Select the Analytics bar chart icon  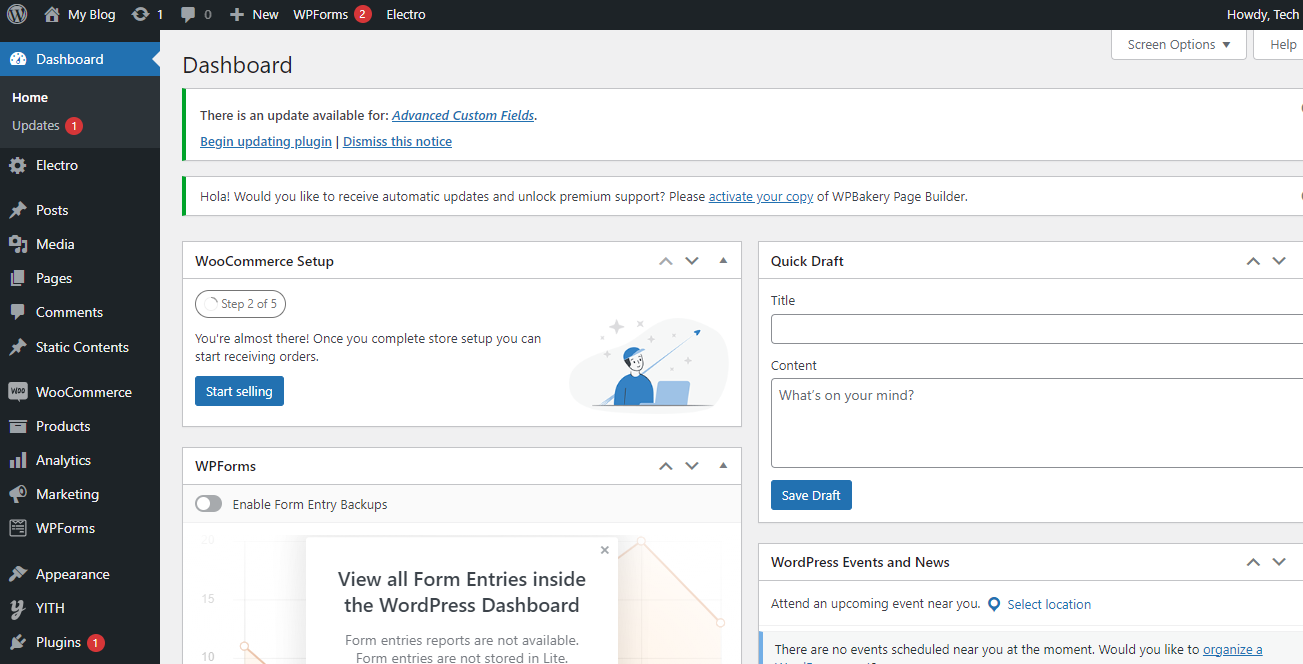pyautogui.click(x=18, y=460)
